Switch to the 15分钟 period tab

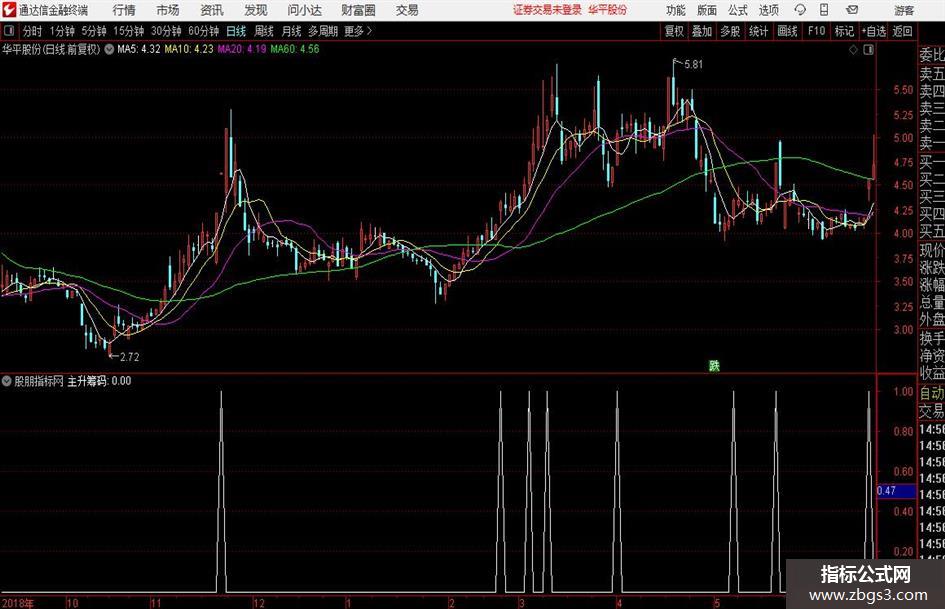point(128,31)
